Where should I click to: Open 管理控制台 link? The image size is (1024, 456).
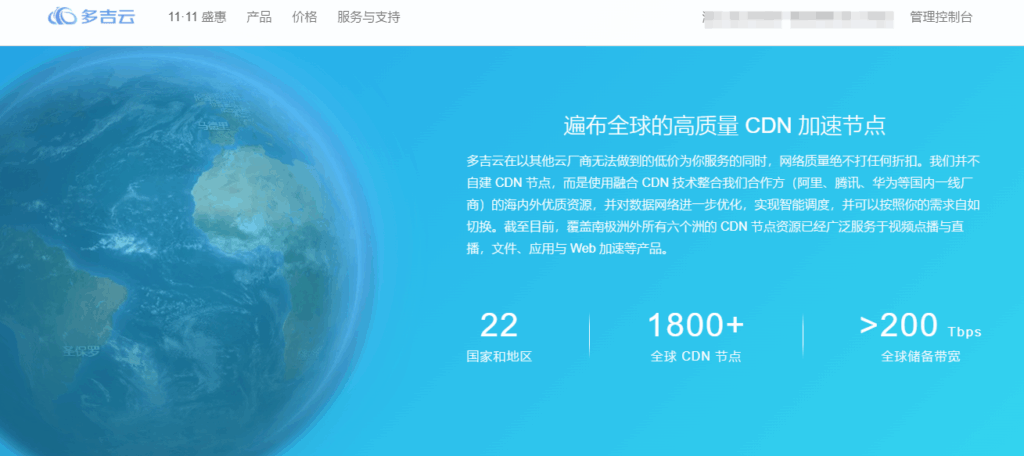click(x=941, y=18)
